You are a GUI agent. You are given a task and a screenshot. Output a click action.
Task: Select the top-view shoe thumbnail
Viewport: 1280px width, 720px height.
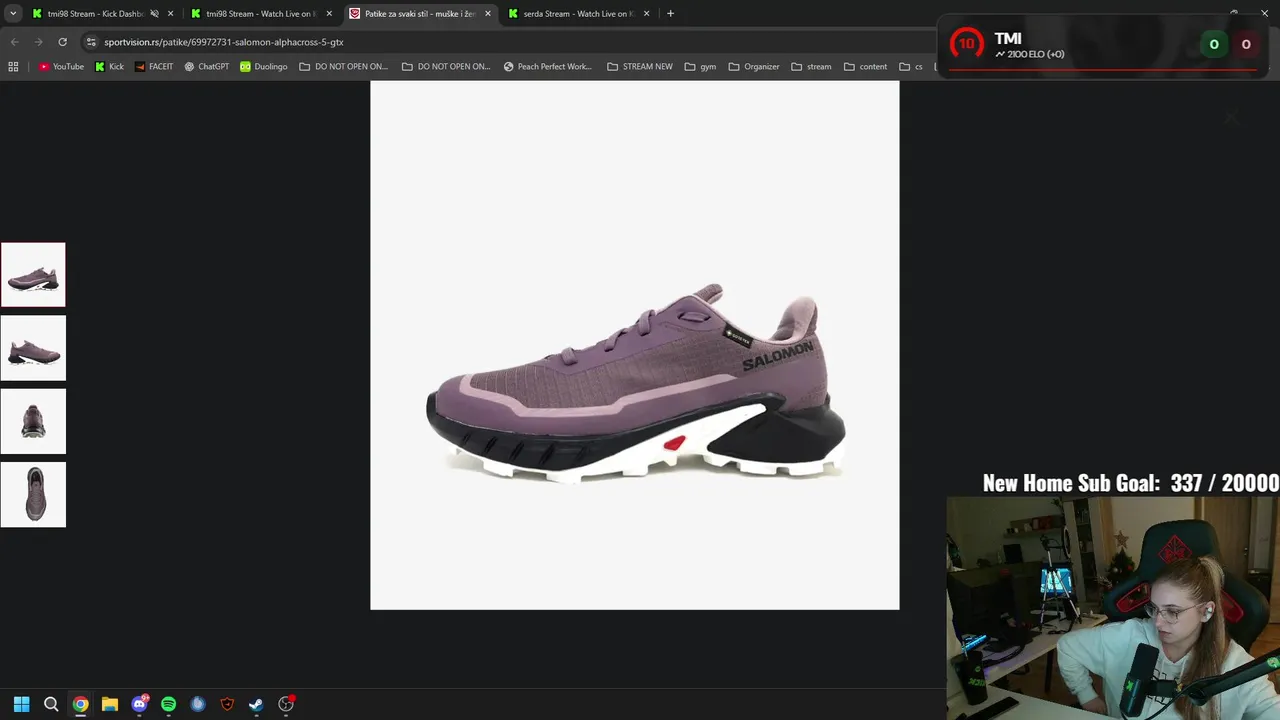pyautogui.click(x=33, y=494)
